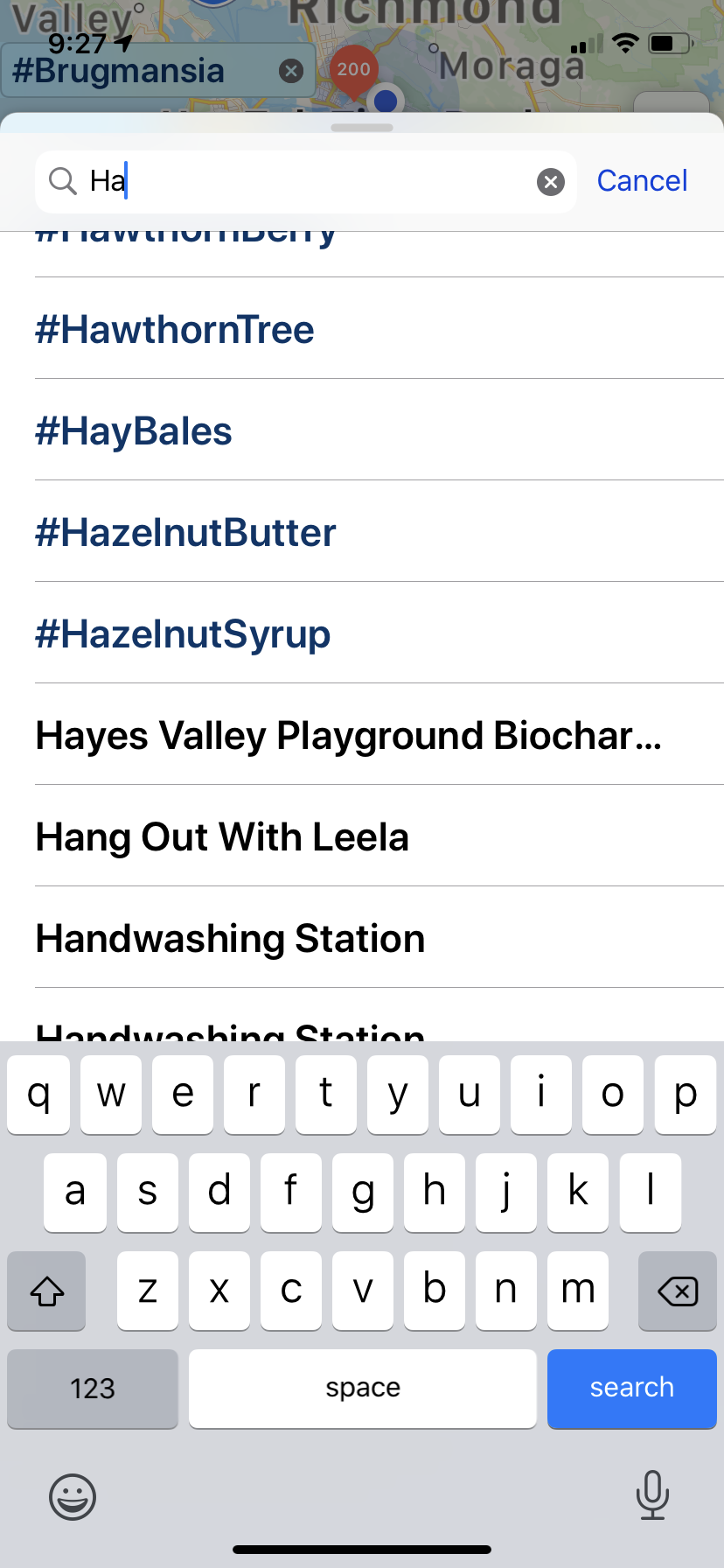The image size is (724, 1568).
Task: Start dictation with microphone icon
Action: [x=652, y=1494]
